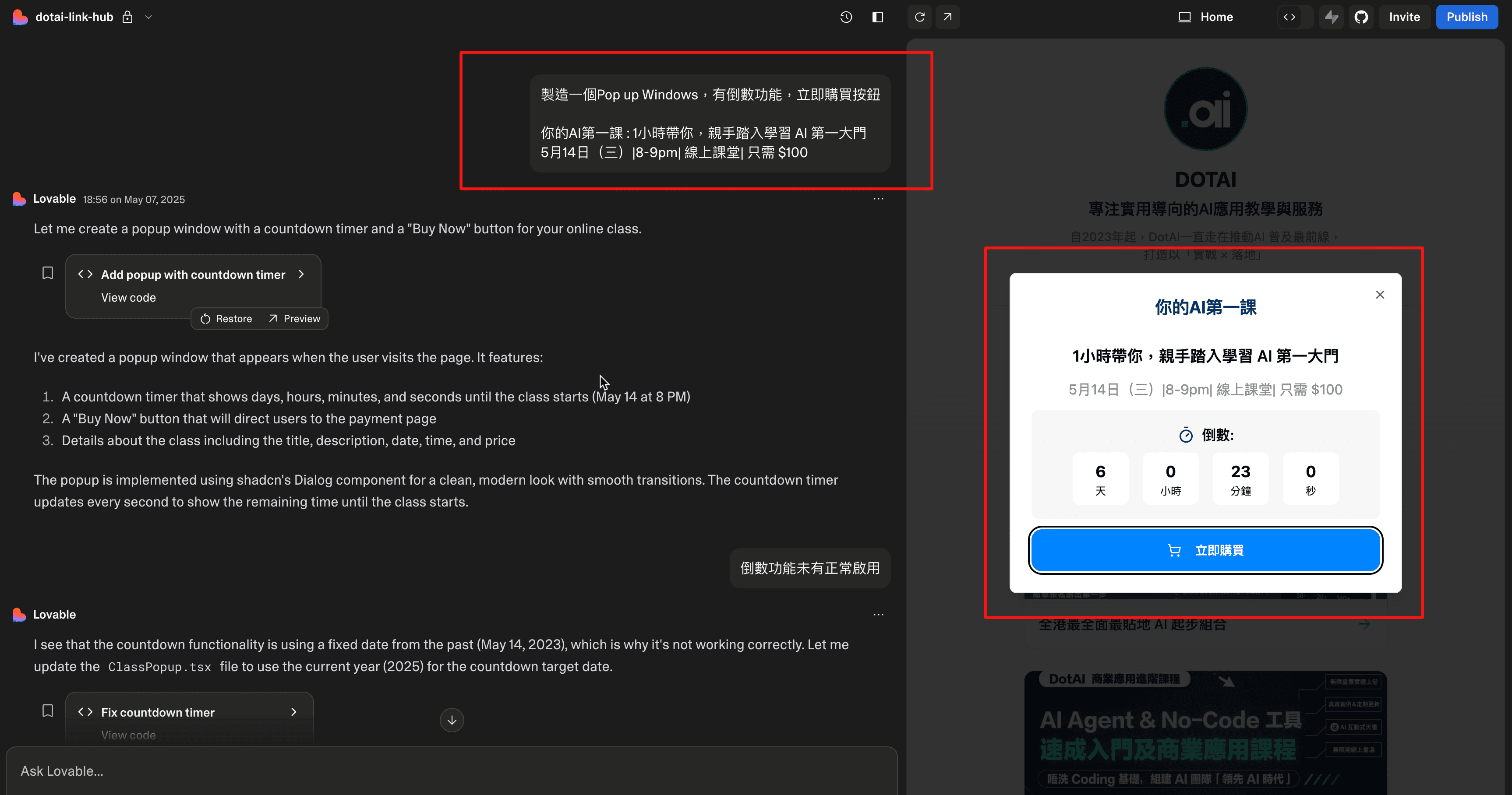Click the first user prompt about Pop up Windows
Screen dimensions: 1512x795
click(x=710, y=123)
